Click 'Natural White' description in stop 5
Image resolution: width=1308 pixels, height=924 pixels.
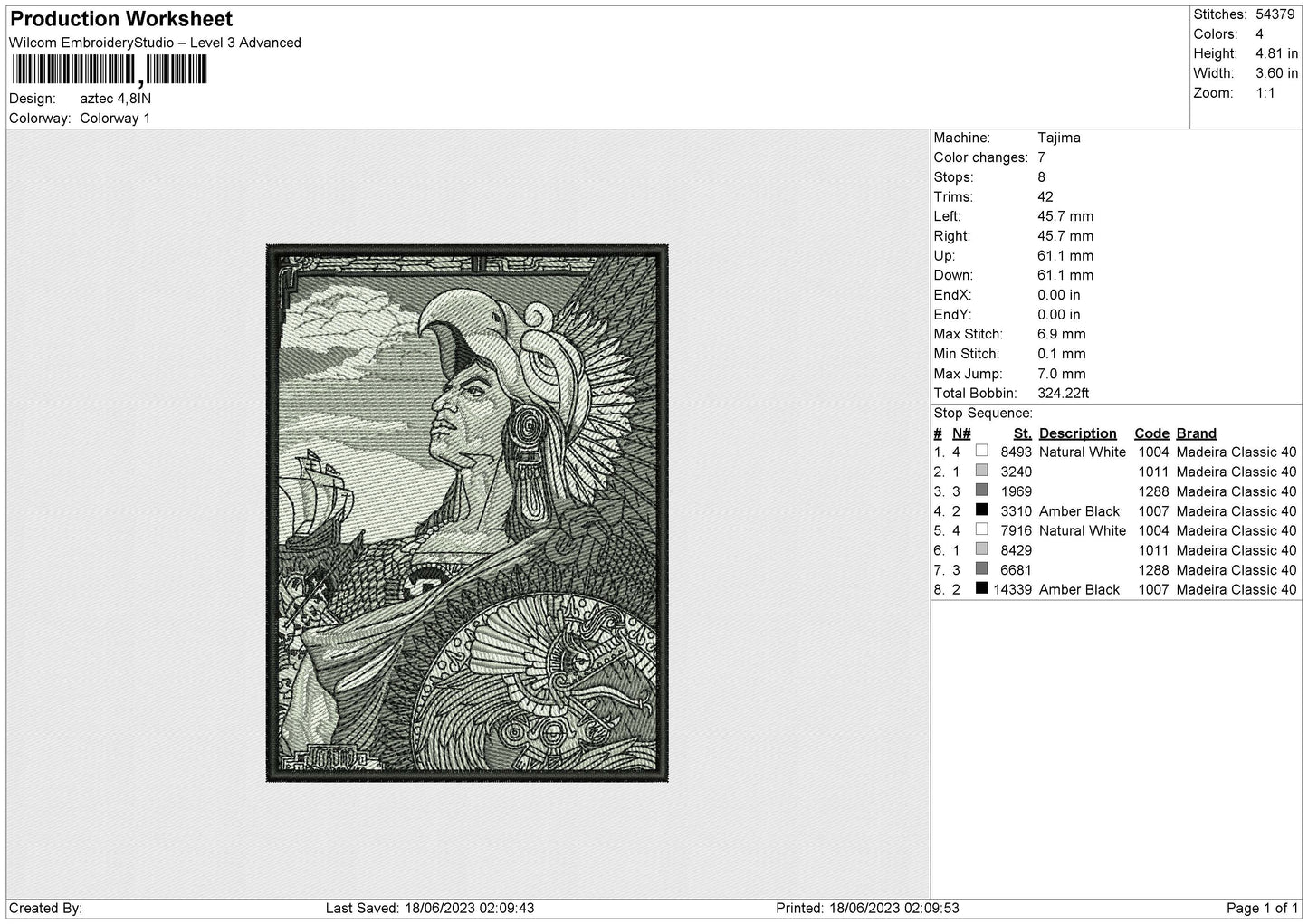tap(1083, 531)
